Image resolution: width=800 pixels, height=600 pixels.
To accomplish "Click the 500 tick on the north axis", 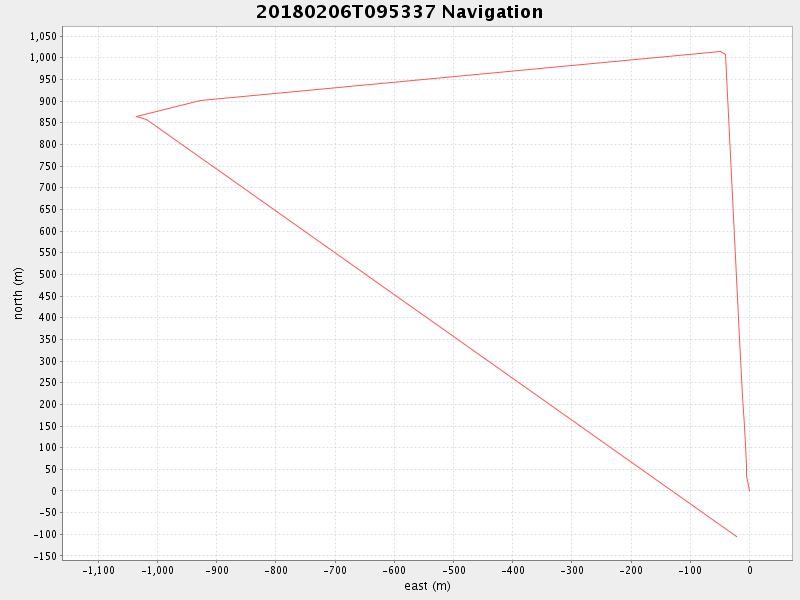I will coord(48,274).
